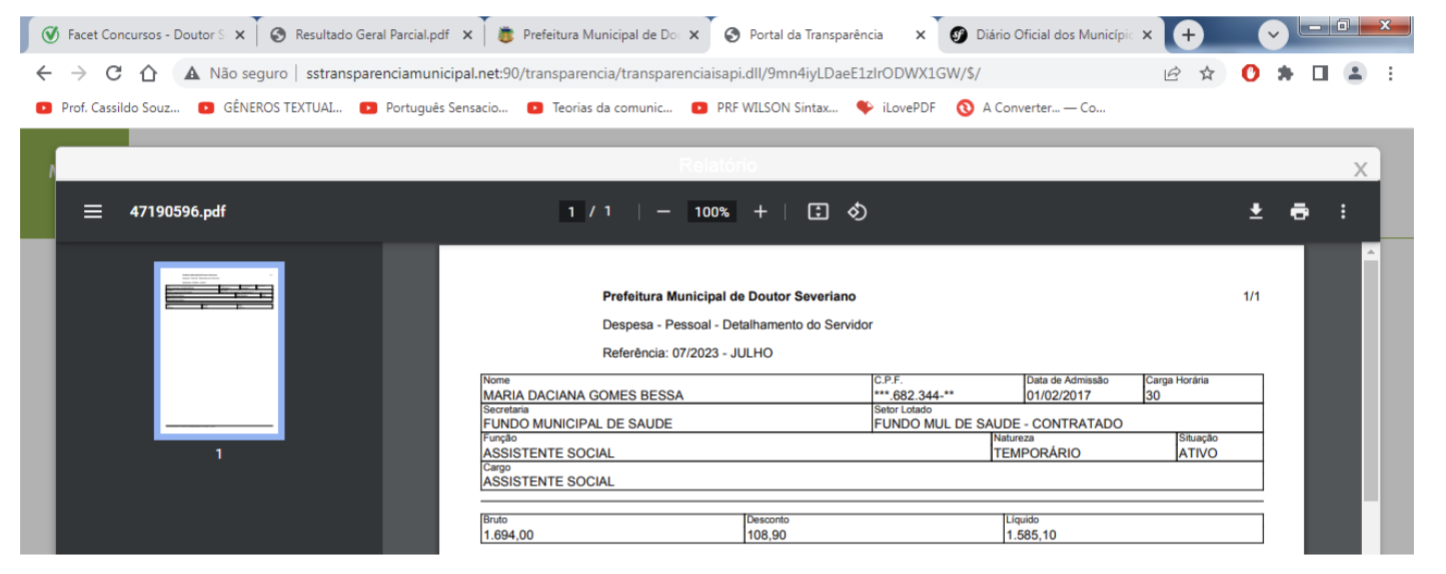The image size is (1446, 574).
Task: Click the 100% zoom level field
Action: [711, 212]
